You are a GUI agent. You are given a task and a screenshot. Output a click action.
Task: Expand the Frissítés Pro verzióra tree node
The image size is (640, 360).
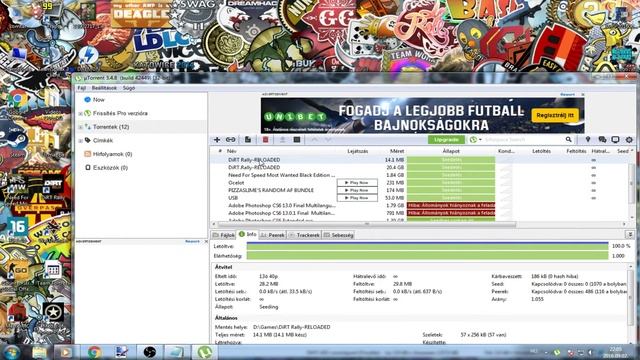(80, 113)
